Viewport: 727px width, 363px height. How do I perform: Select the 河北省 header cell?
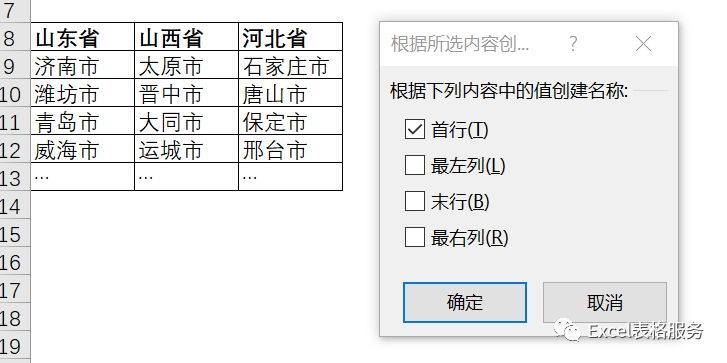point(291,37)
